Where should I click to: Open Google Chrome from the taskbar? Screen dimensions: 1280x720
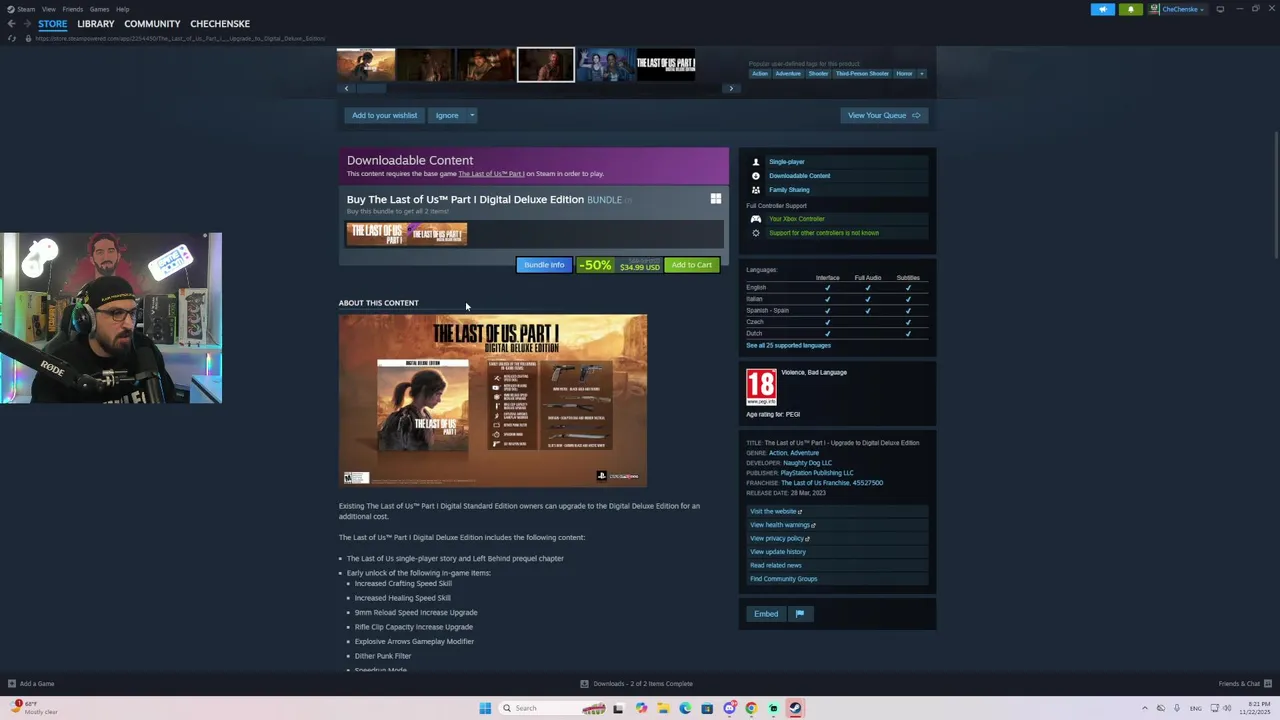coord(751,708)
